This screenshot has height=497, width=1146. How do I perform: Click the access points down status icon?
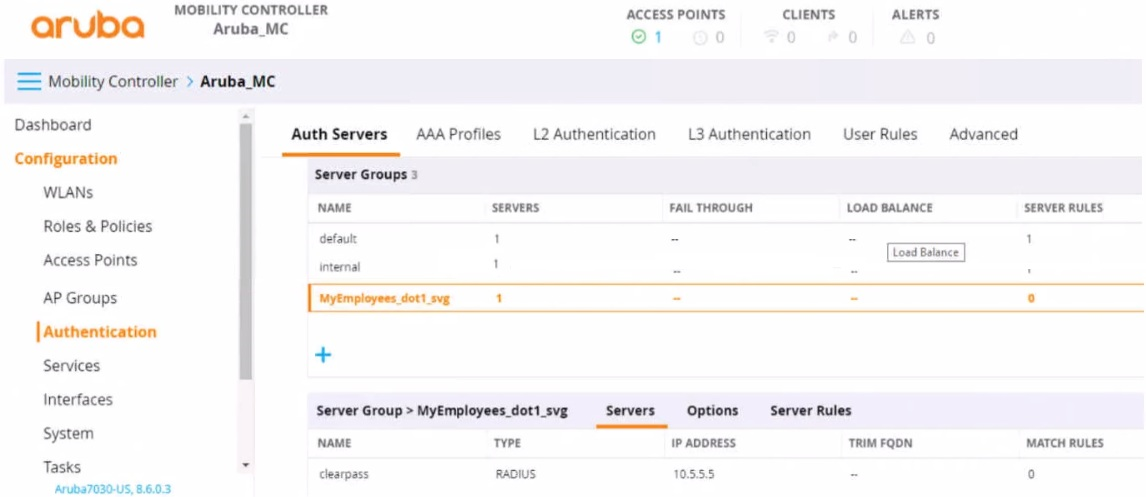point(700,37)
